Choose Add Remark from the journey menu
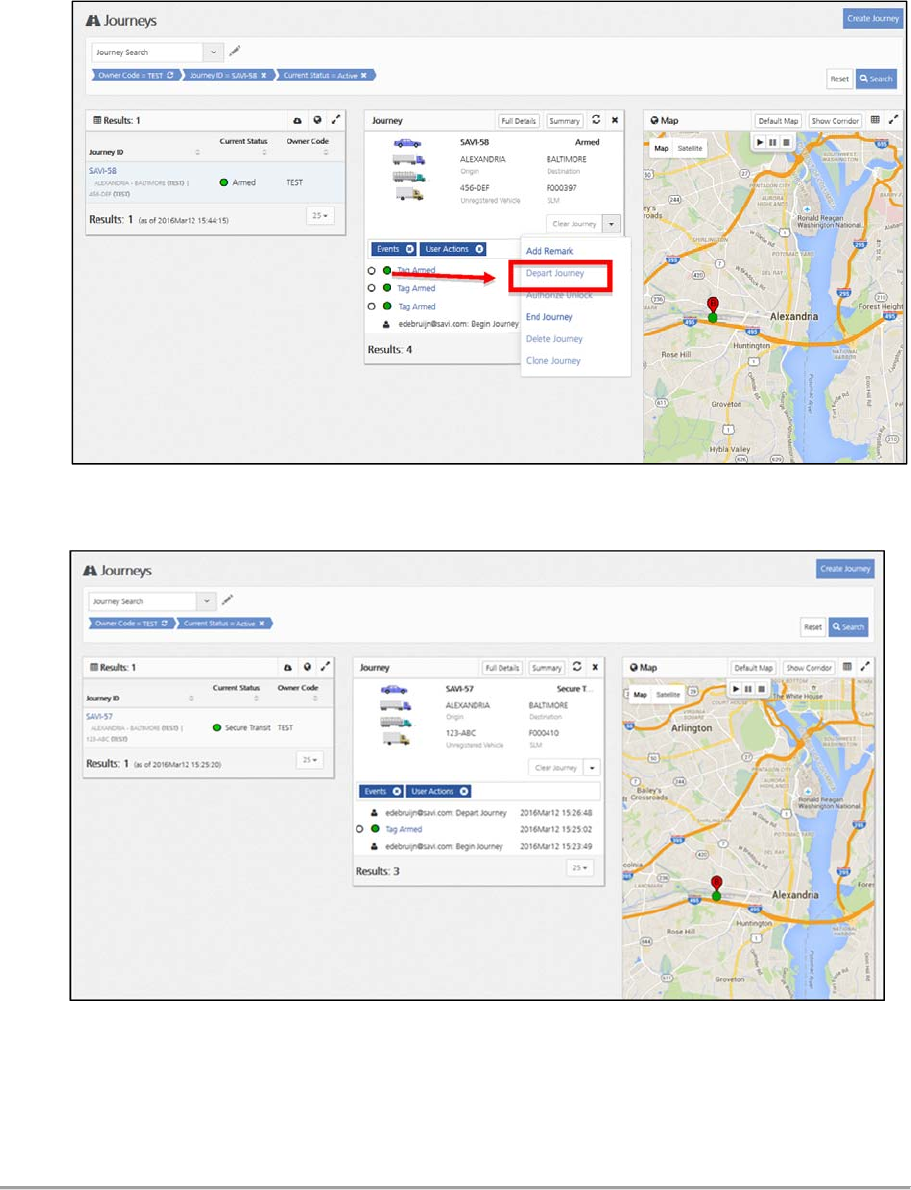The width and height of the screenshot is (911, 1190). [x=550, y=251]
